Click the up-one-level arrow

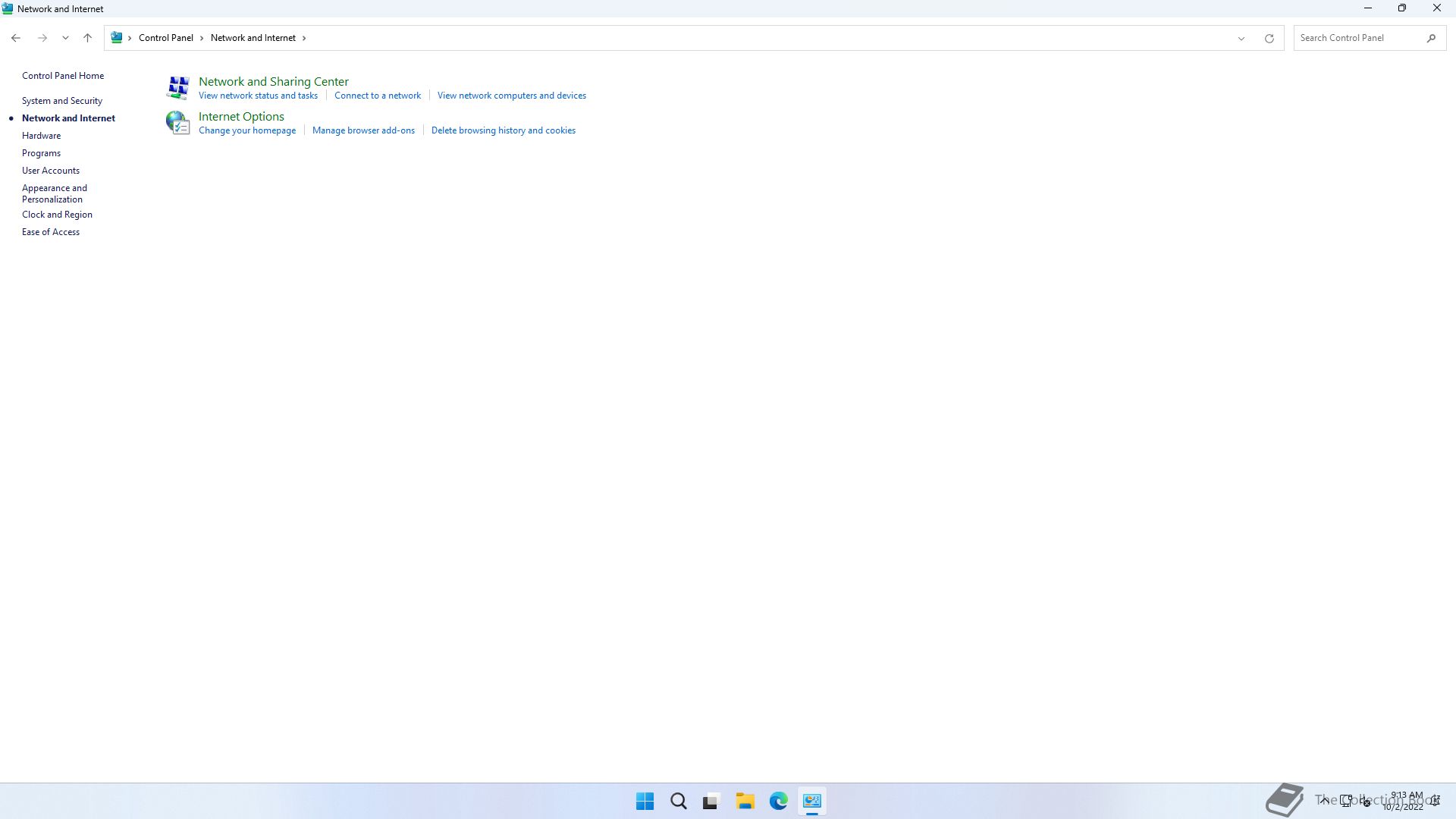tap(87, 38)
